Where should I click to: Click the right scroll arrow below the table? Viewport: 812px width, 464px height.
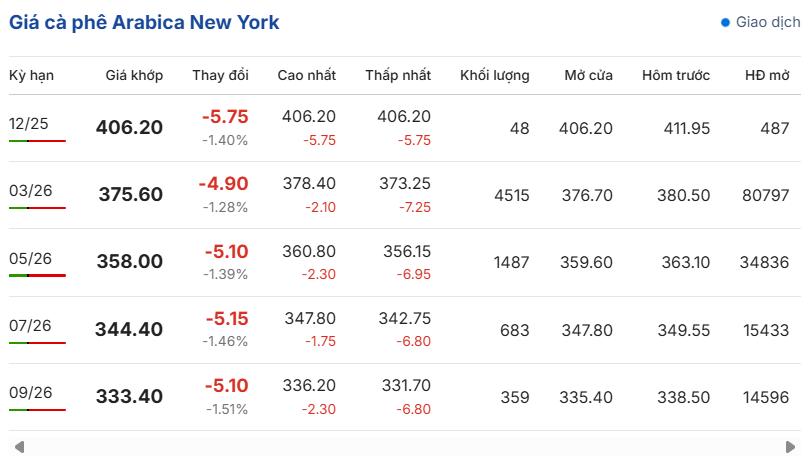point(792,446)
